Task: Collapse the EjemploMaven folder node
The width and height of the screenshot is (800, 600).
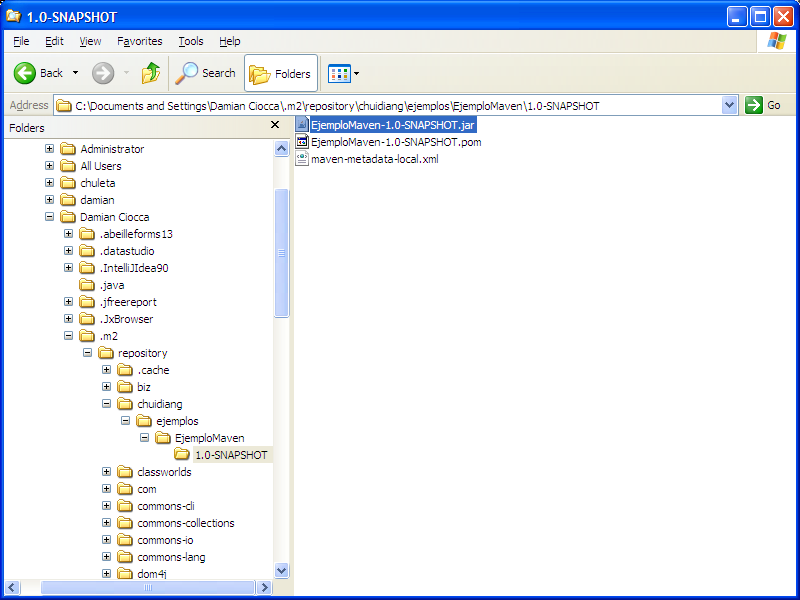Action: pyautogui.click(x=145, y=438)
